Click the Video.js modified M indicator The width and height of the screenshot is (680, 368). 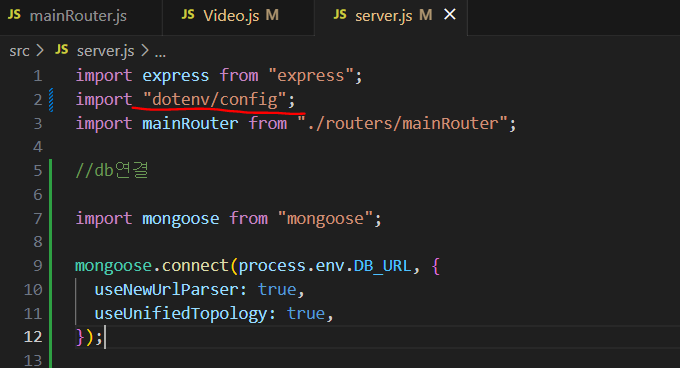point(272,15)
